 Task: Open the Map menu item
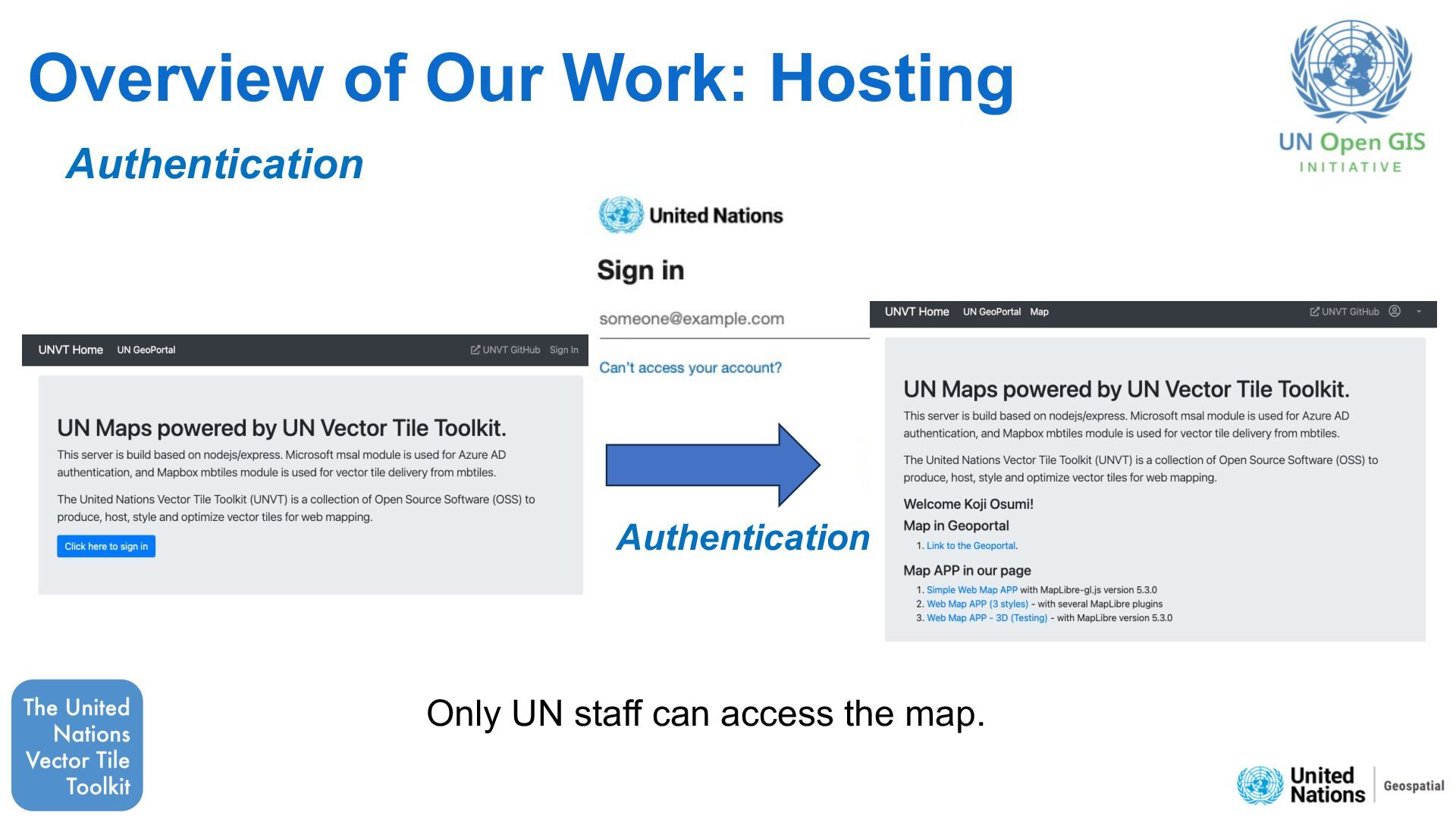(1039, 312)
